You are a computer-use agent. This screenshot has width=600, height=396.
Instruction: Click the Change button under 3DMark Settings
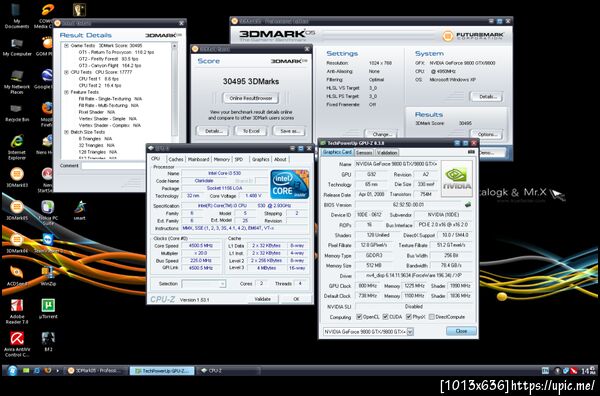382,134
